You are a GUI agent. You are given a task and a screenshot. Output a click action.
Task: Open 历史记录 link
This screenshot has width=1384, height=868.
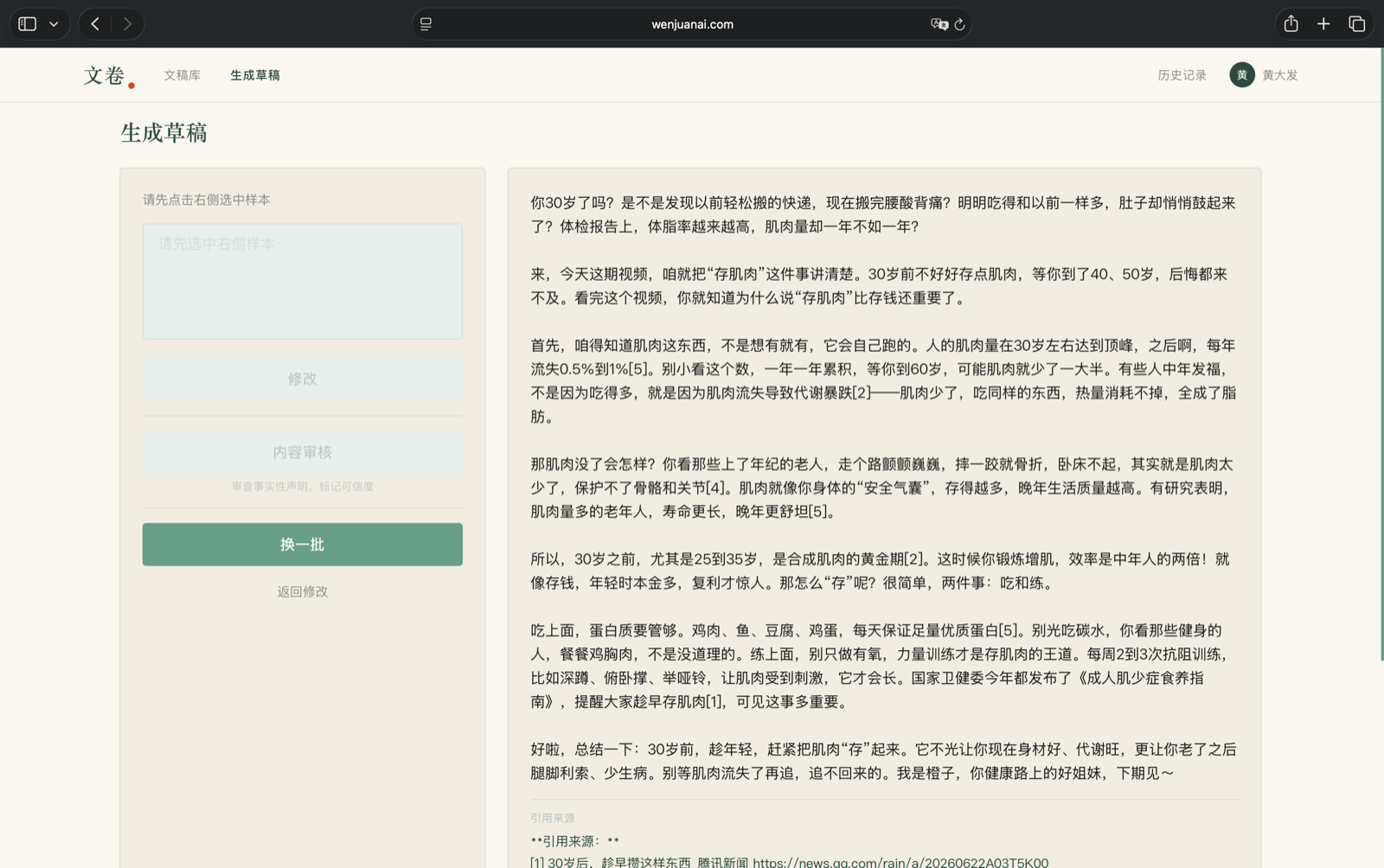click(1182, 75)
